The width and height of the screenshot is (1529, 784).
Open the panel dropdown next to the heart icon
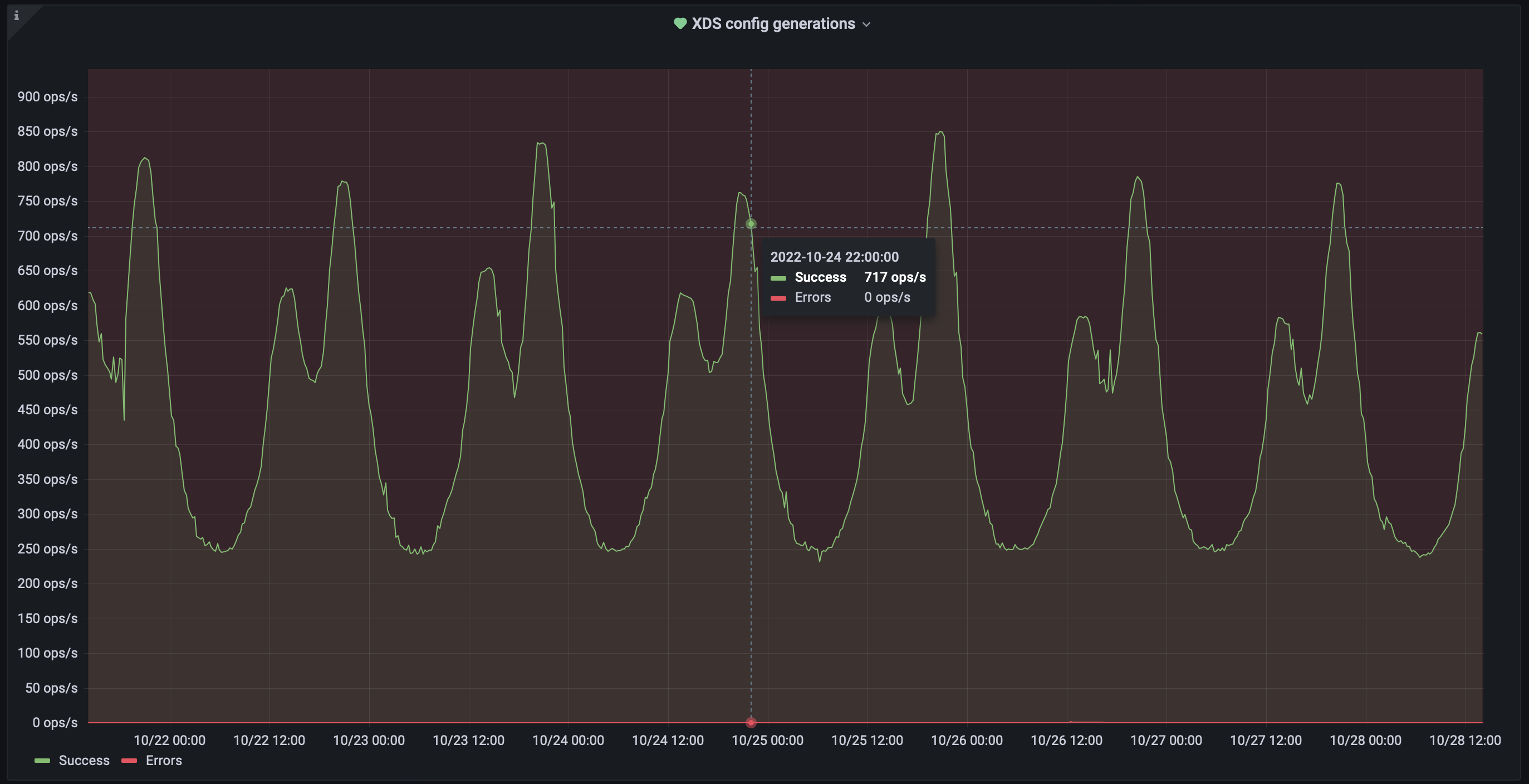pyautogui.click(x=867, y=24)
